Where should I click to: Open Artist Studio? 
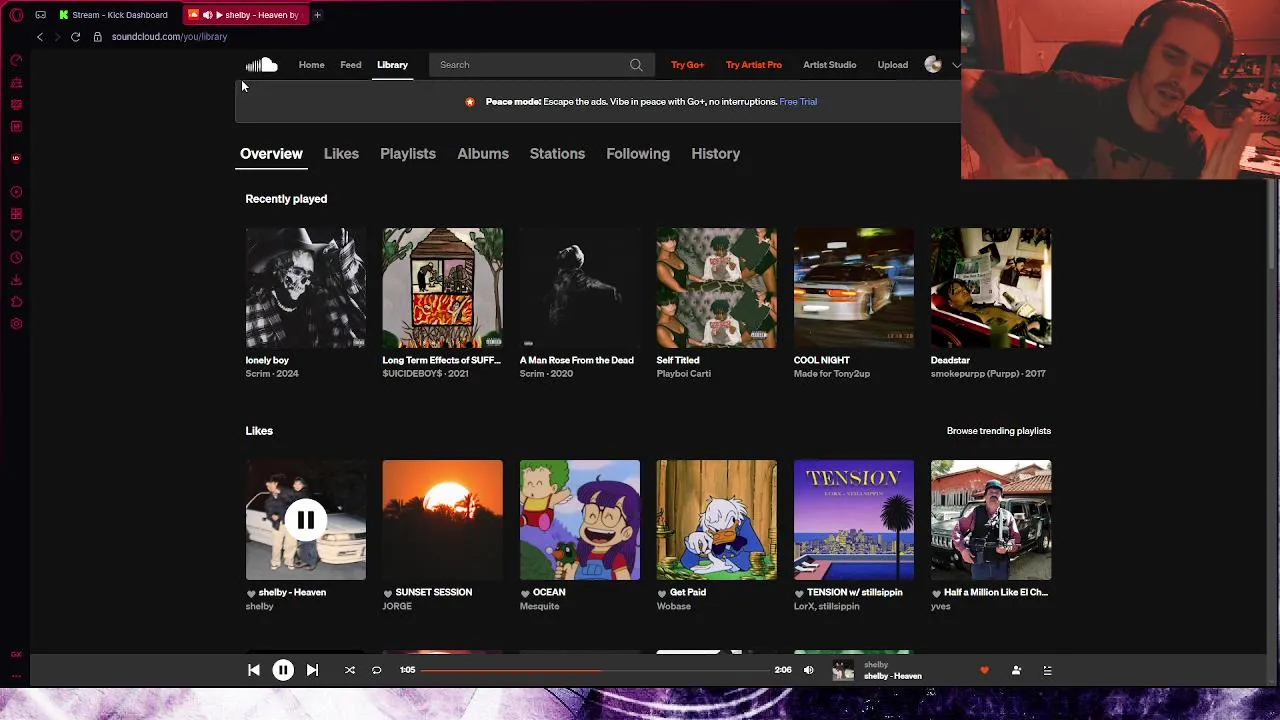coord(829,65)
